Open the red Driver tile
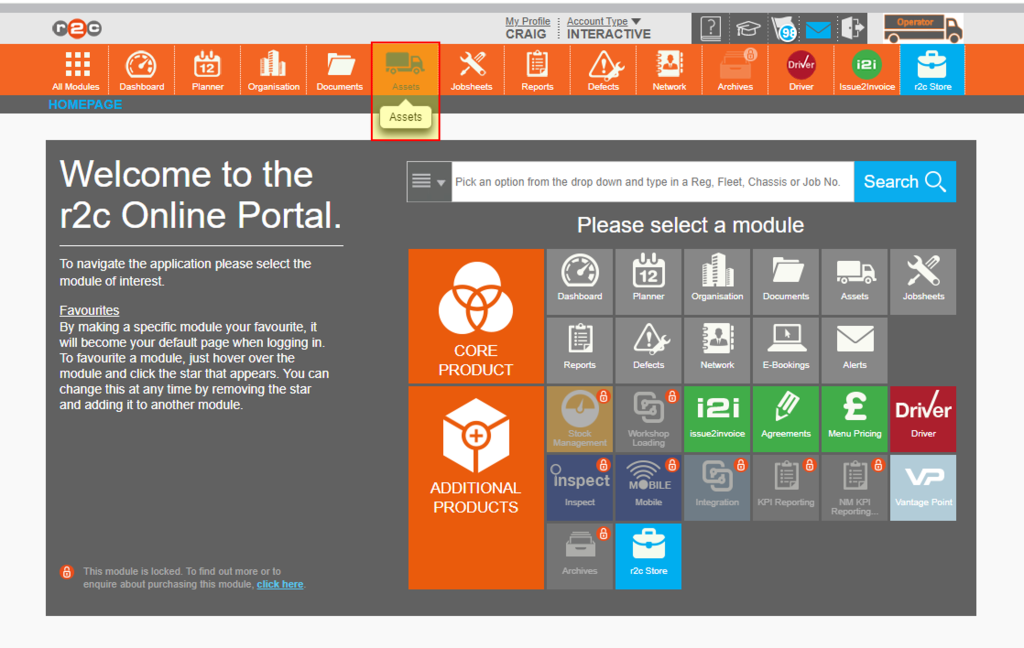This screenshot has width=1024, height=648. (923, 419)
